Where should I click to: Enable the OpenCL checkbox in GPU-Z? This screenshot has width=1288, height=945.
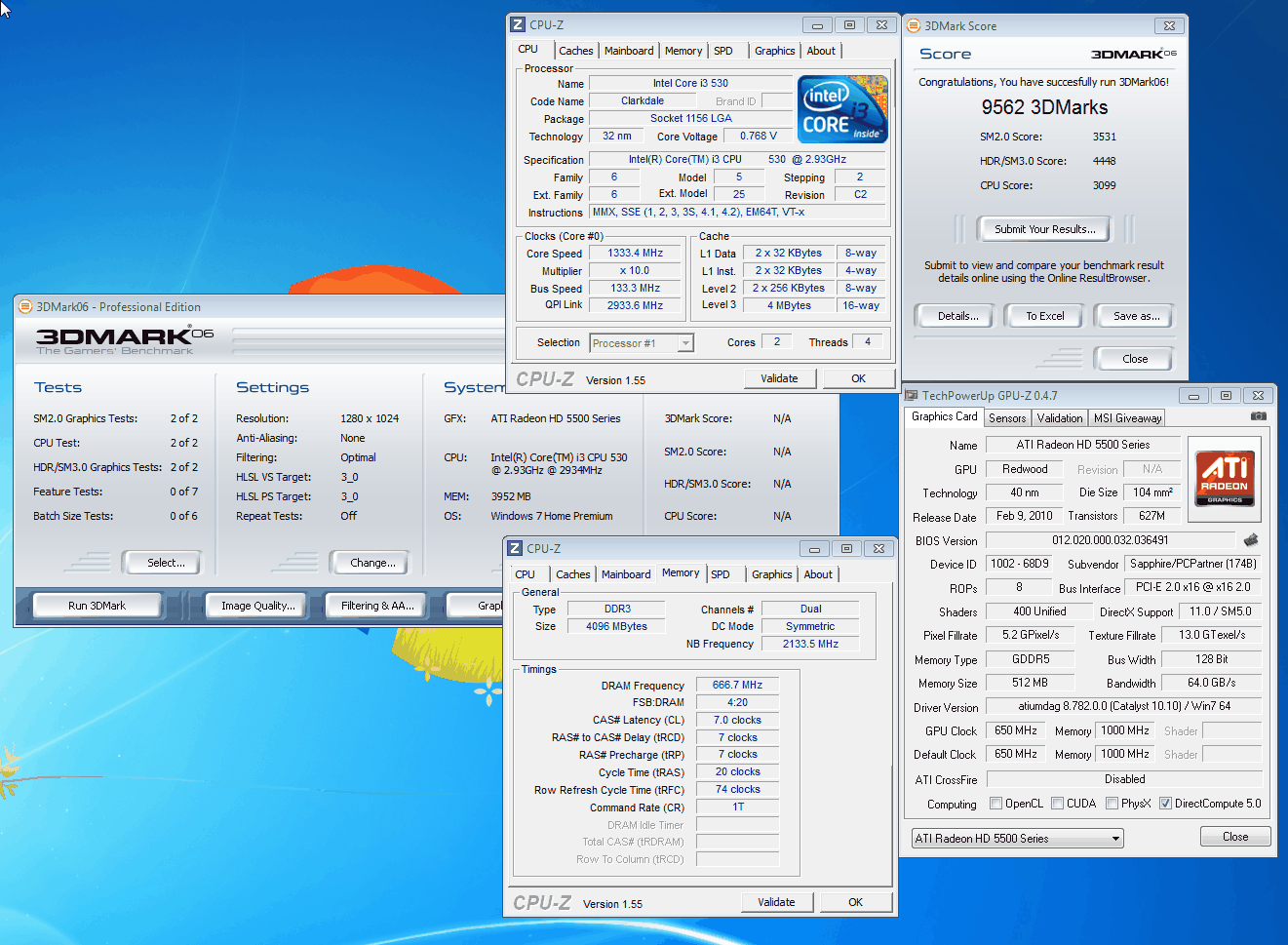tap(995, 804)
